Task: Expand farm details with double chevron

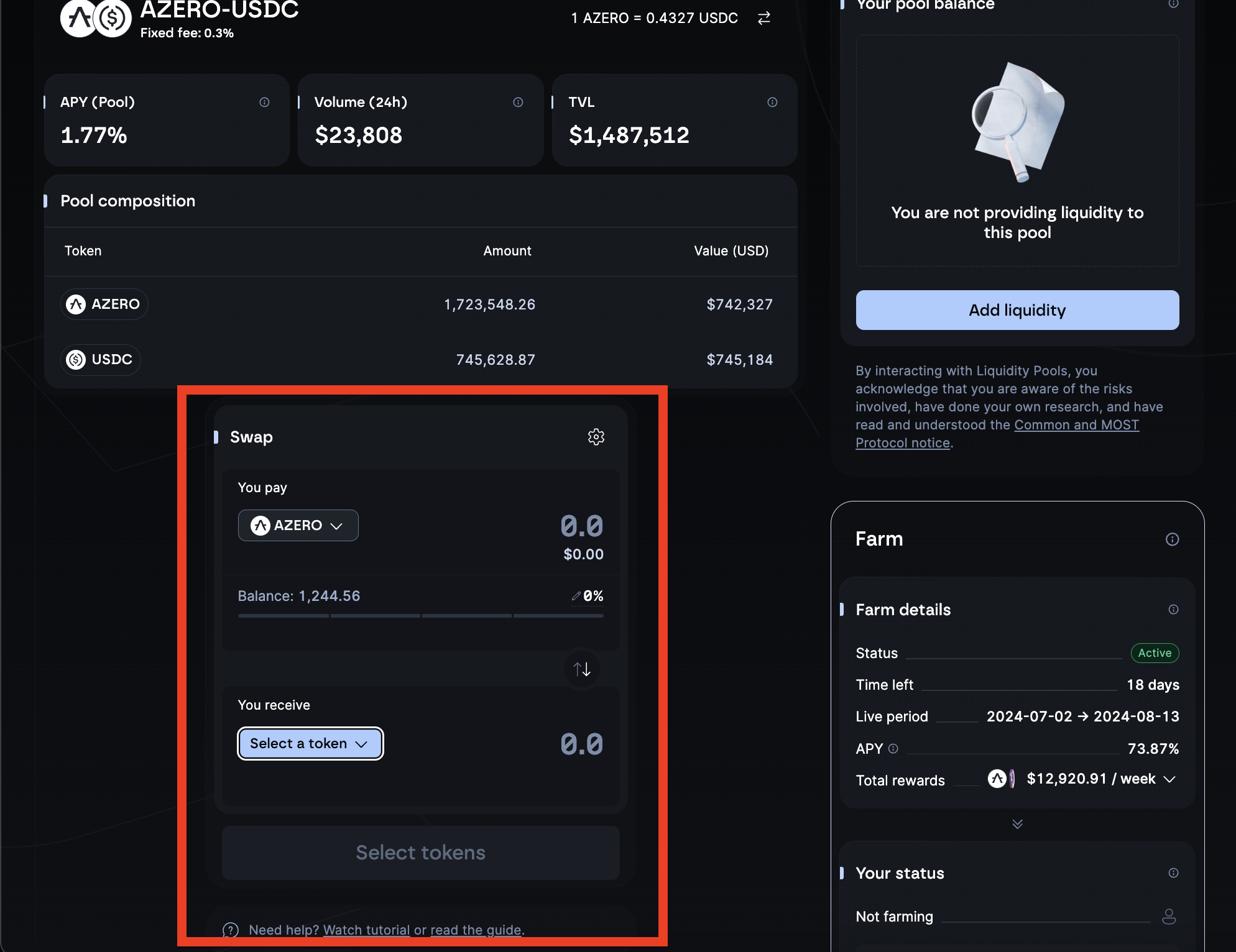Action: coord(1017,824)
